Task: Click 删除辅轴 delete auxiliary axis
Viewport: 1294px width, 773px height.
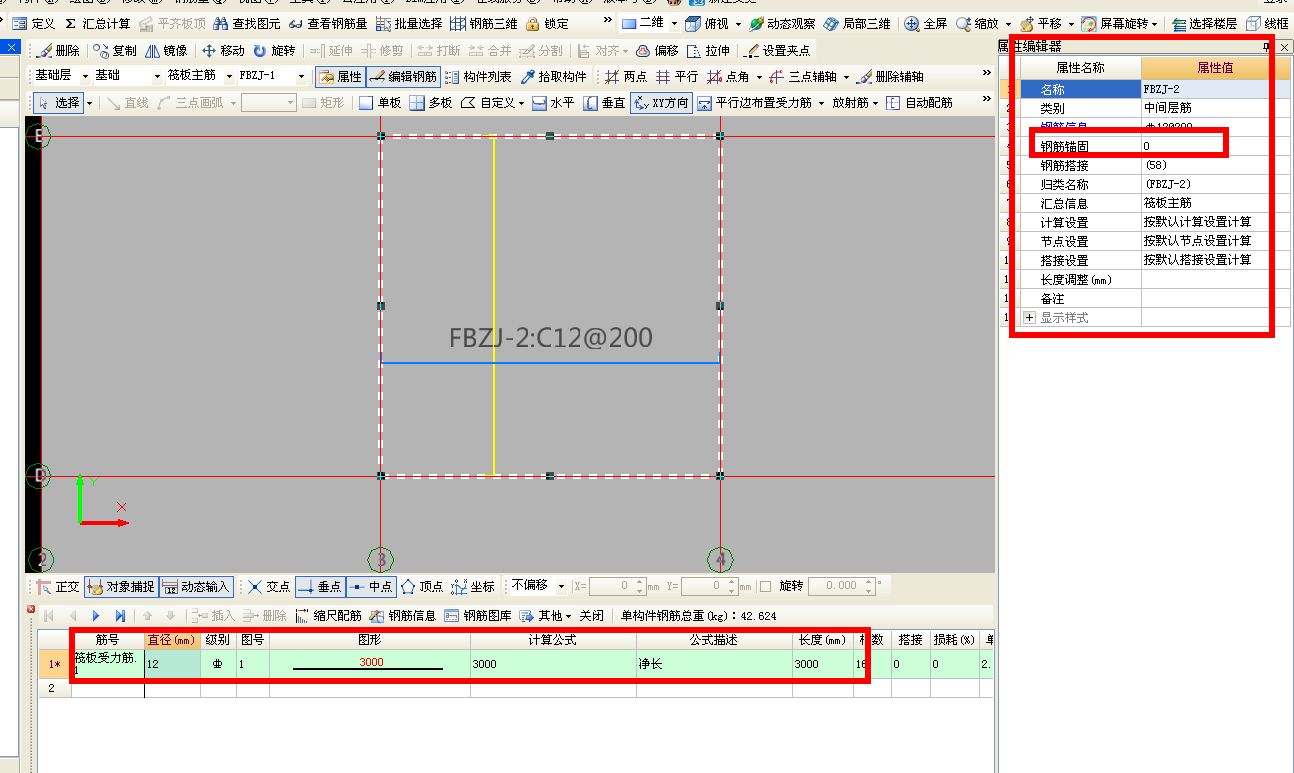Action: [890, 76]
